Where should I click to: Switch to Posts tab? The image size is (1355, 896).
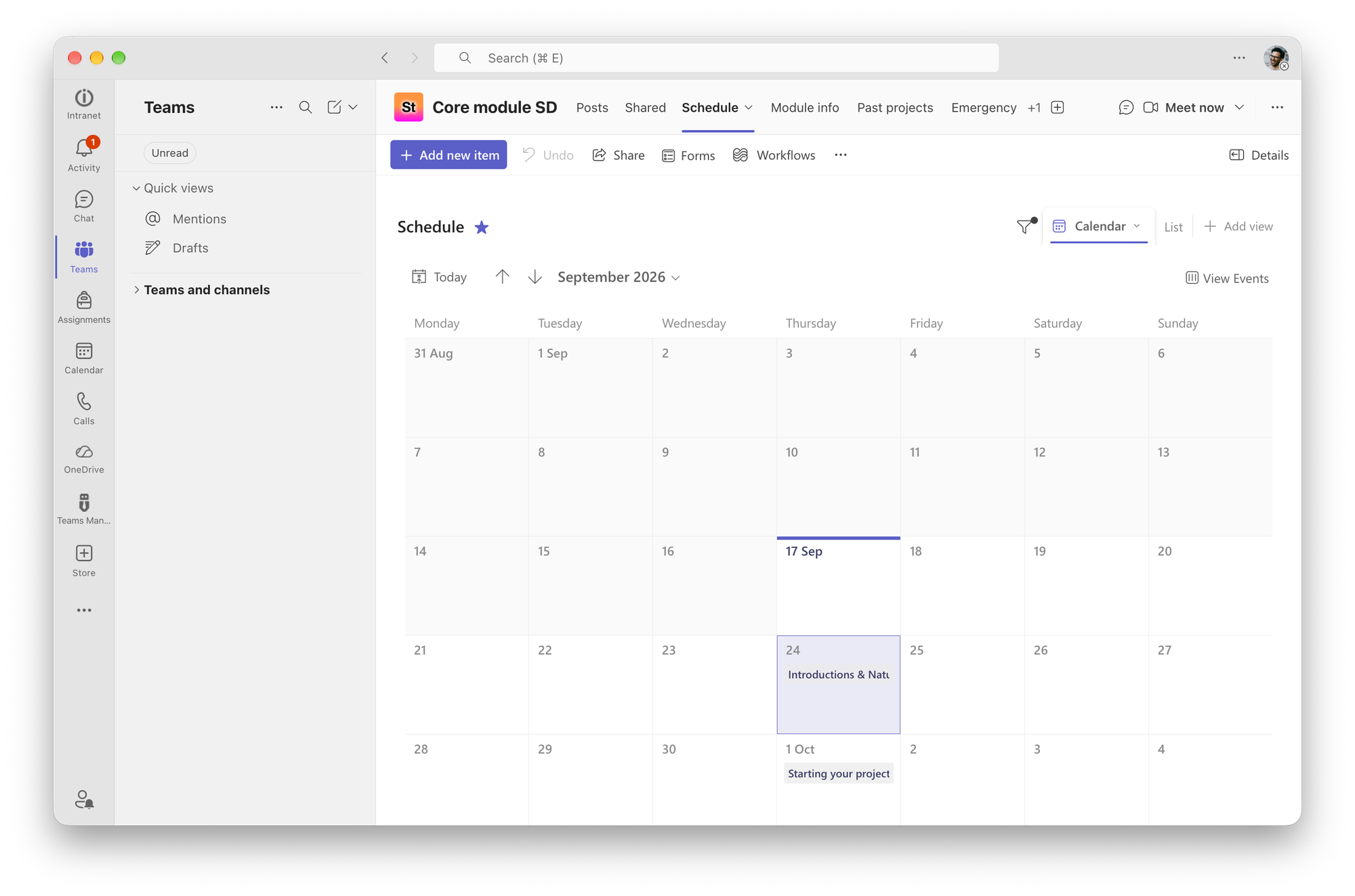click(592, 108)
